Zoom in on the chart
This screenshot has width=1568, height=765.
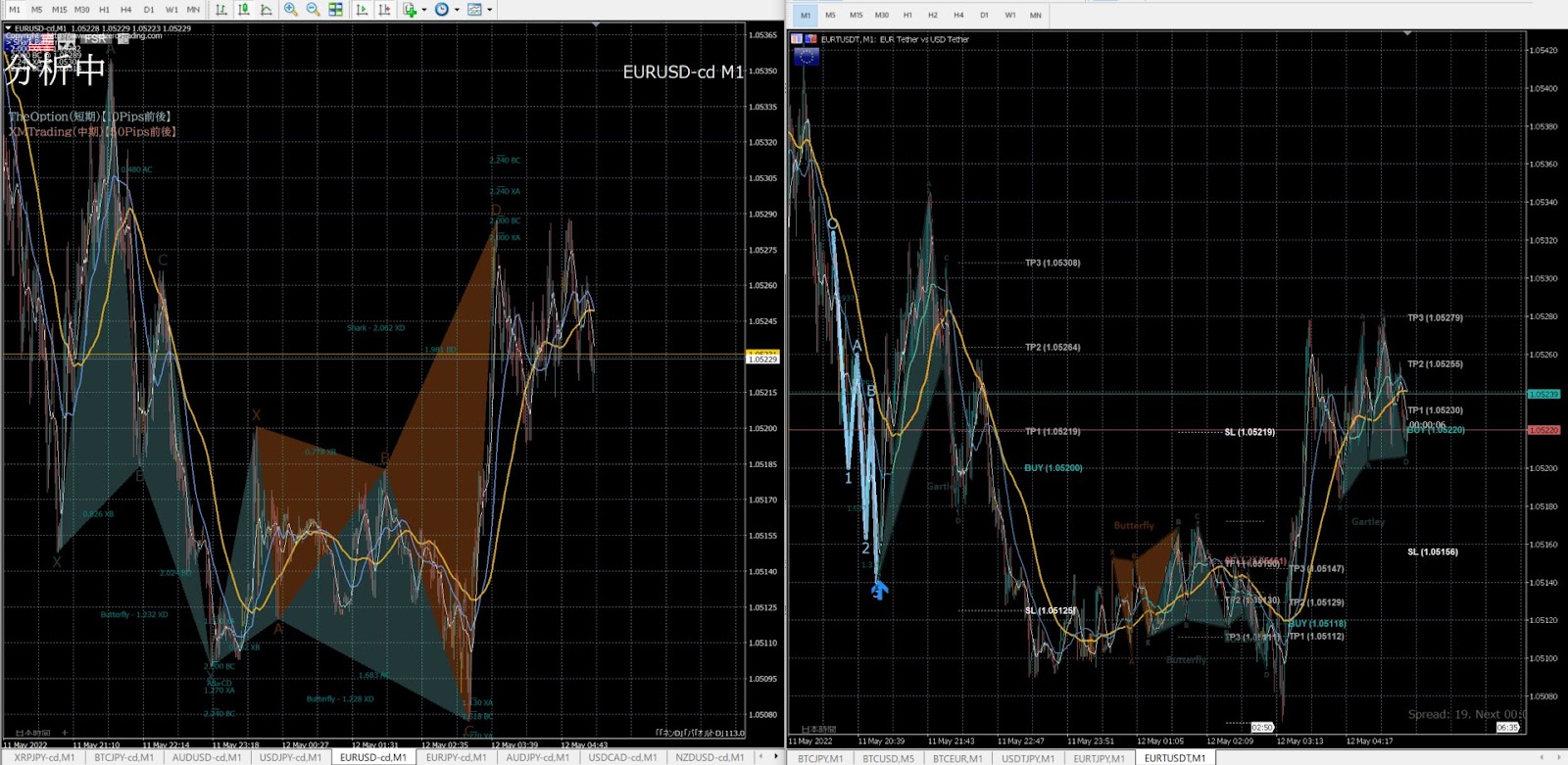point(291,10)
